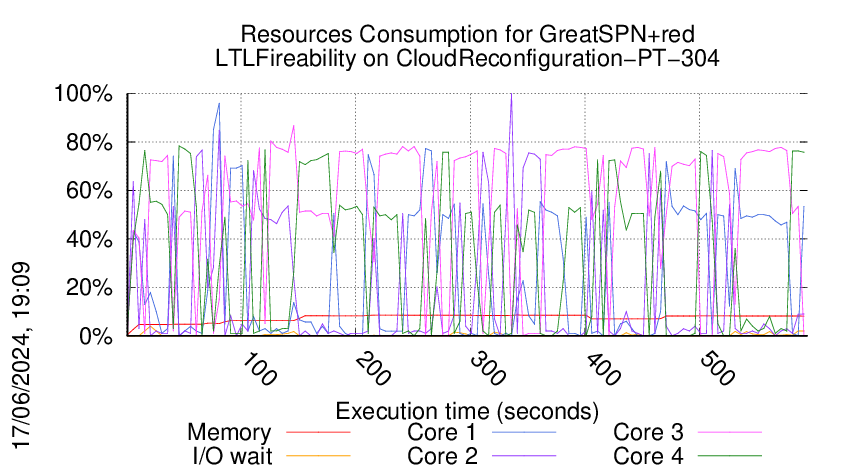The width and height of the screenshot is (850, 475).
Task: Click the 'Execution time (seconds)' axis label
Action: 467,412
